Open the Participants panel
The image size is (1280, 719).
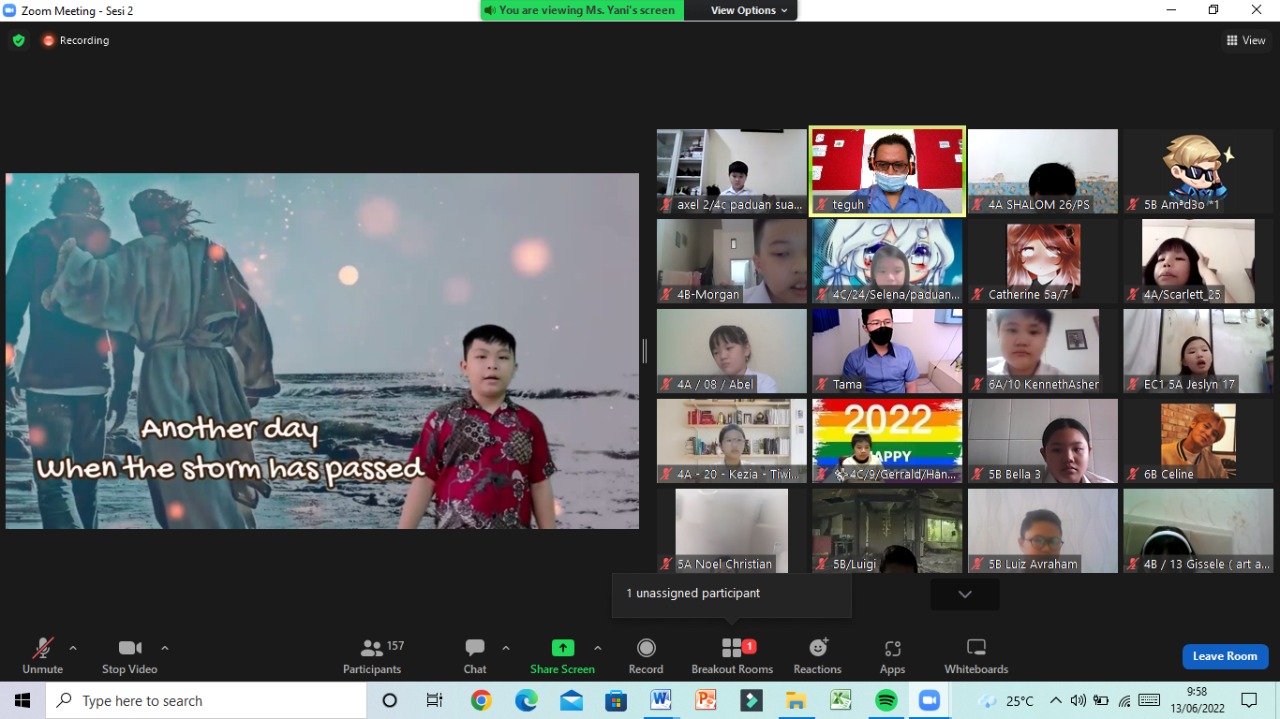(x=372, y=656)
